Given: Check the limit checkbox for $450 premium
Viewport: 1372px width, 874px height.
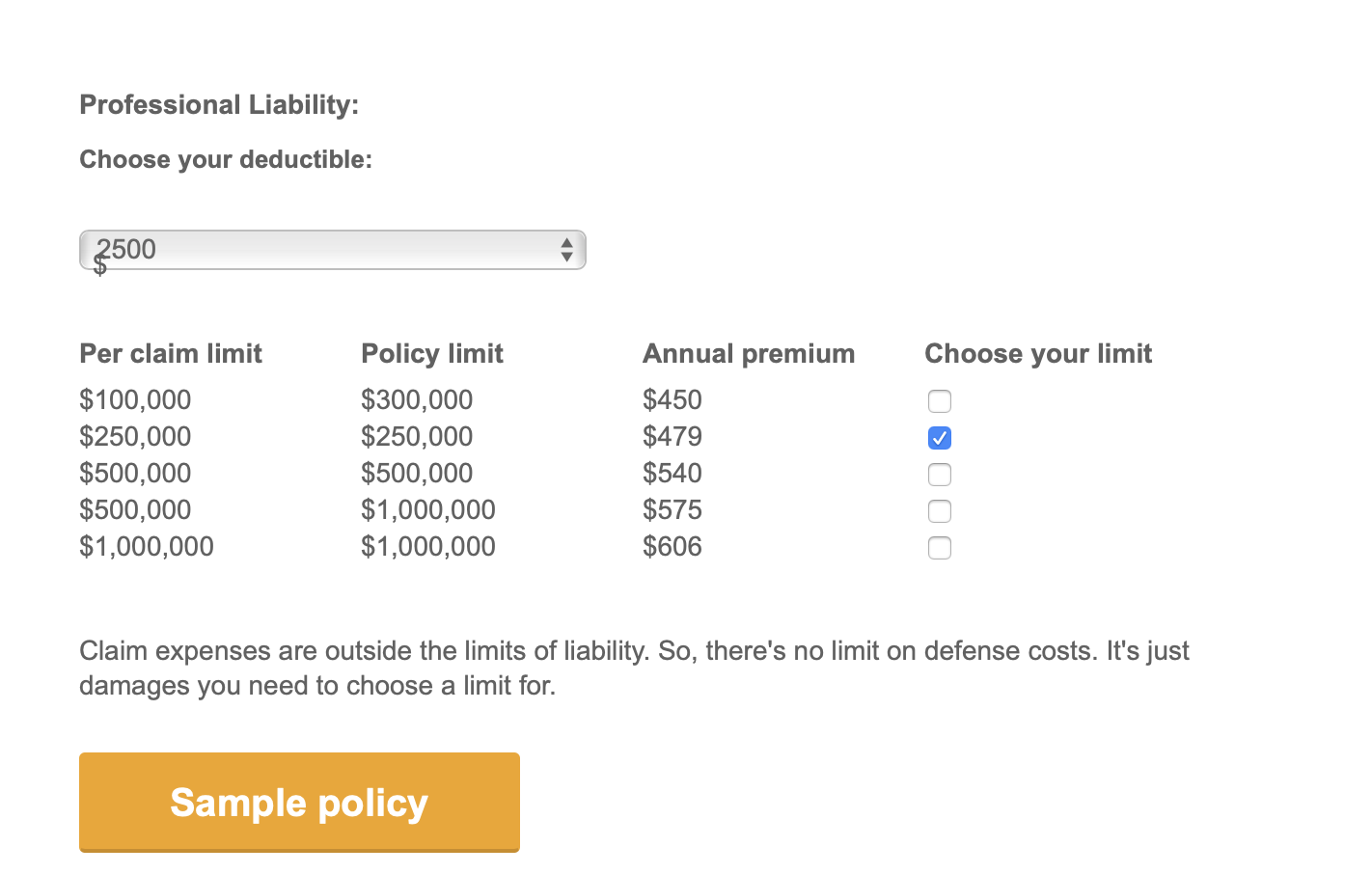Looking at the screenshot, I should (x=939, y=400).
